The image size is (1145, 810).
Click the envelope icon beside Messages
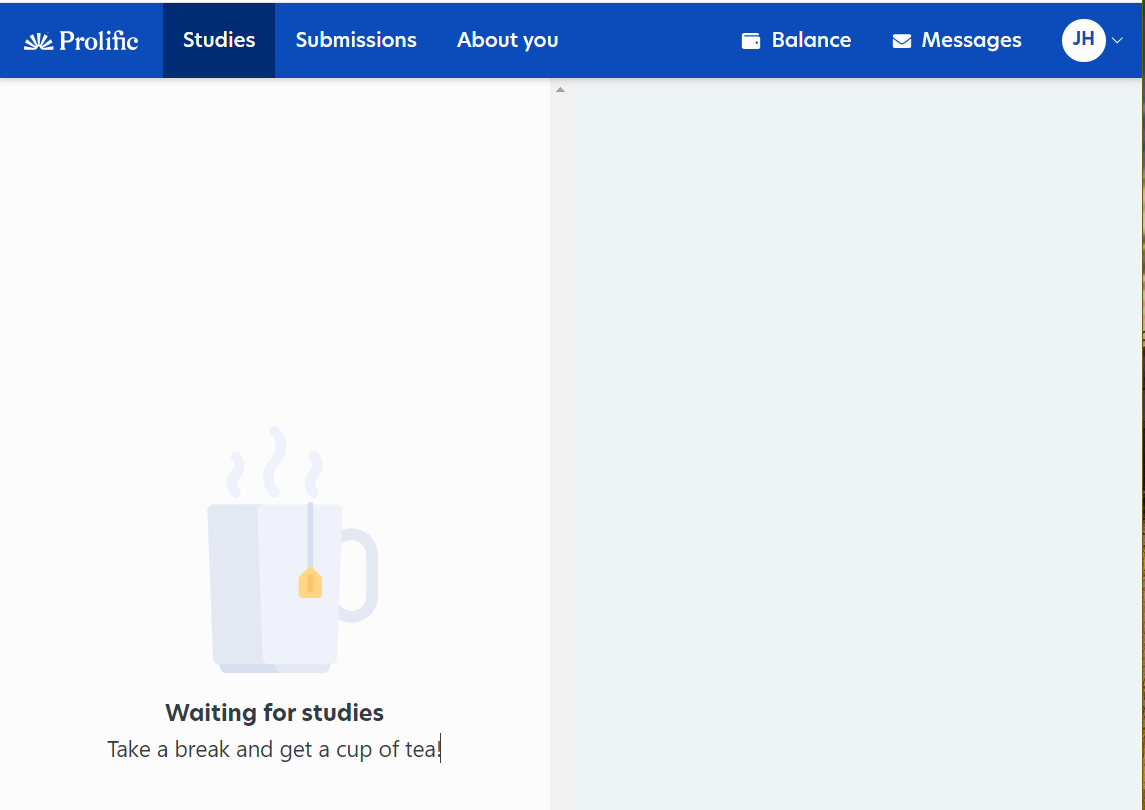(x=902, y=41)
